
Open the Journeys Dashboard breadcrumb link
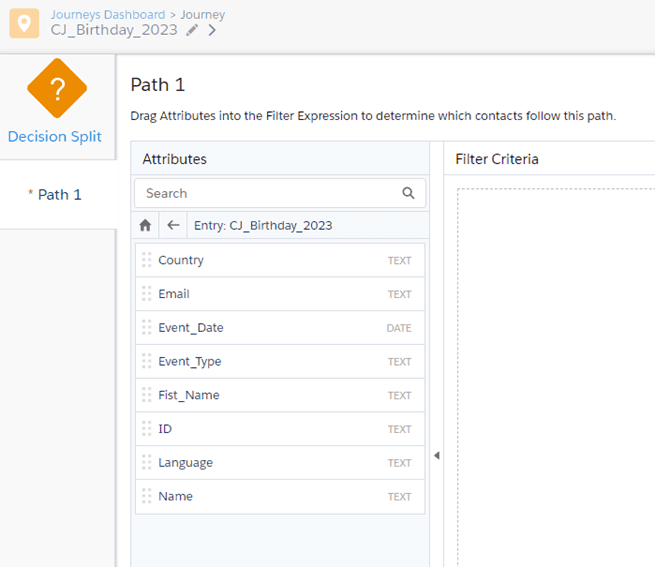(108, 15)
